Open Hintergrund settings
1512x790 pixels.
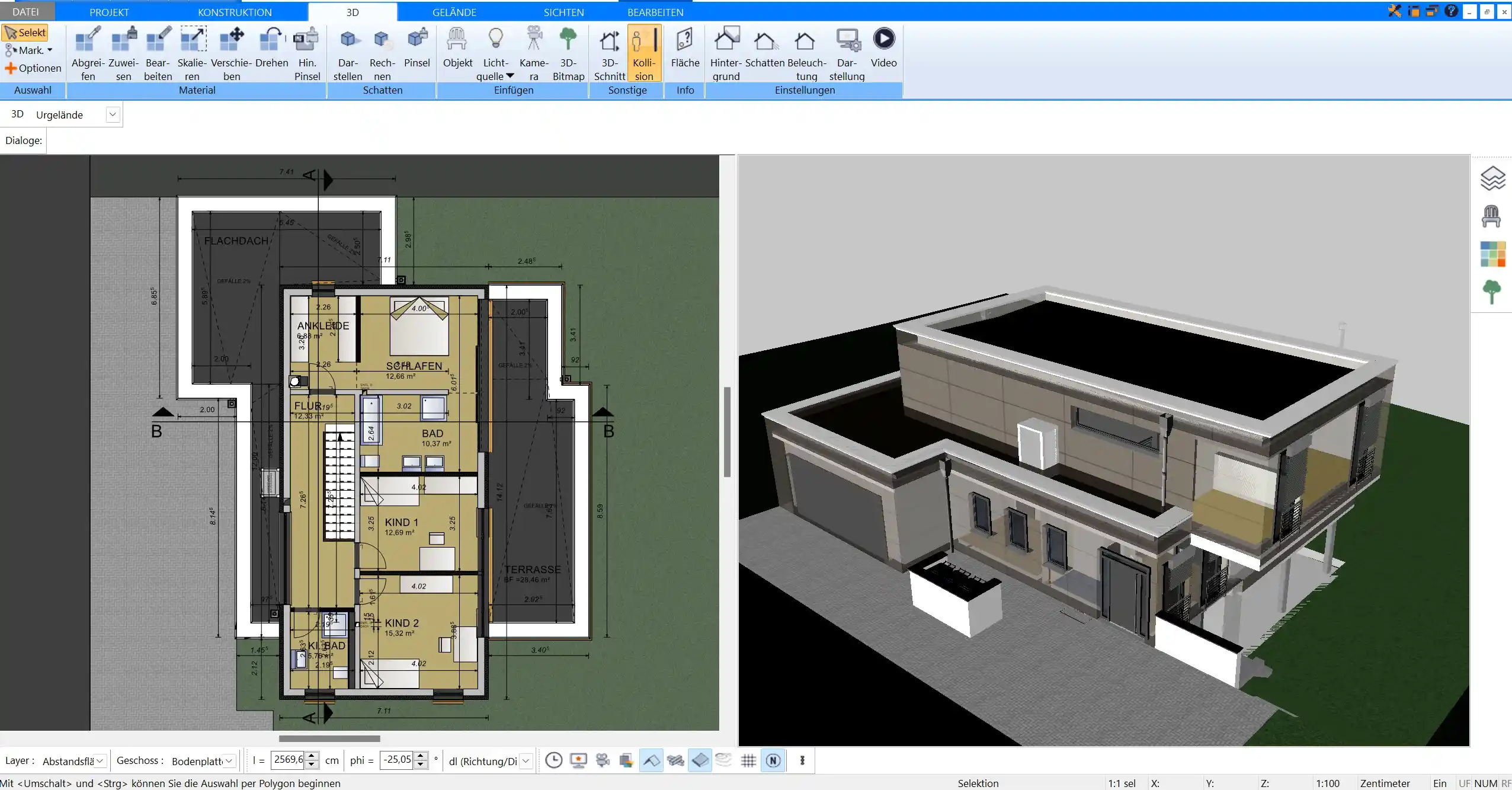pyautogui.click(x=726, y=53)
